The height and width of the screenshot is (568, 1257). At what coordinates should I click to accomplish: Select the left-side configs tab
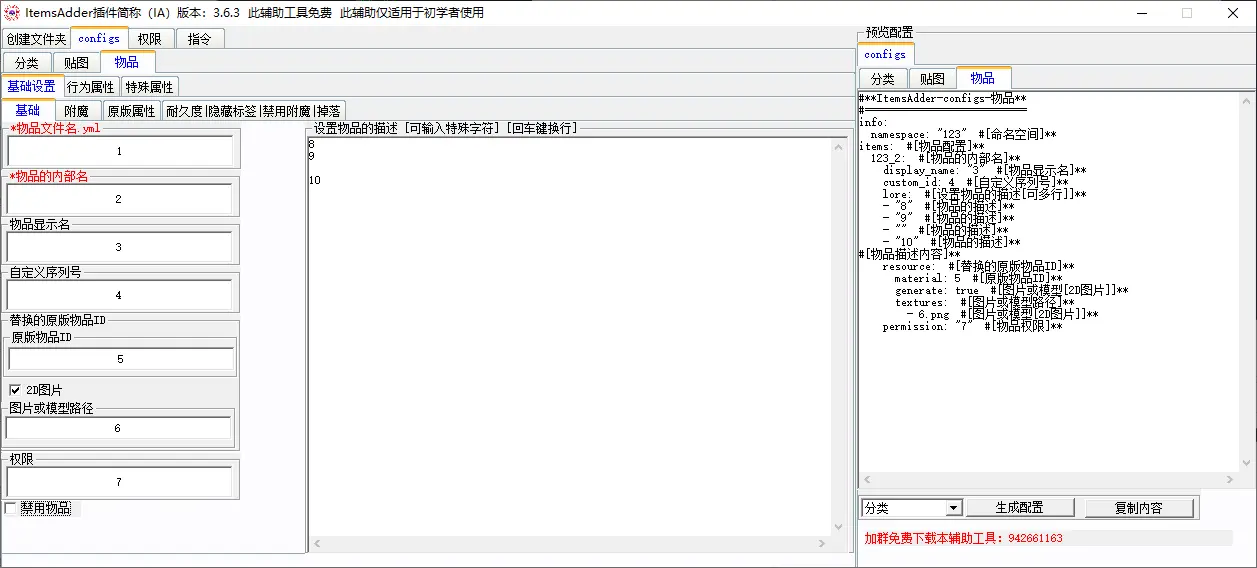coord(99,38)
